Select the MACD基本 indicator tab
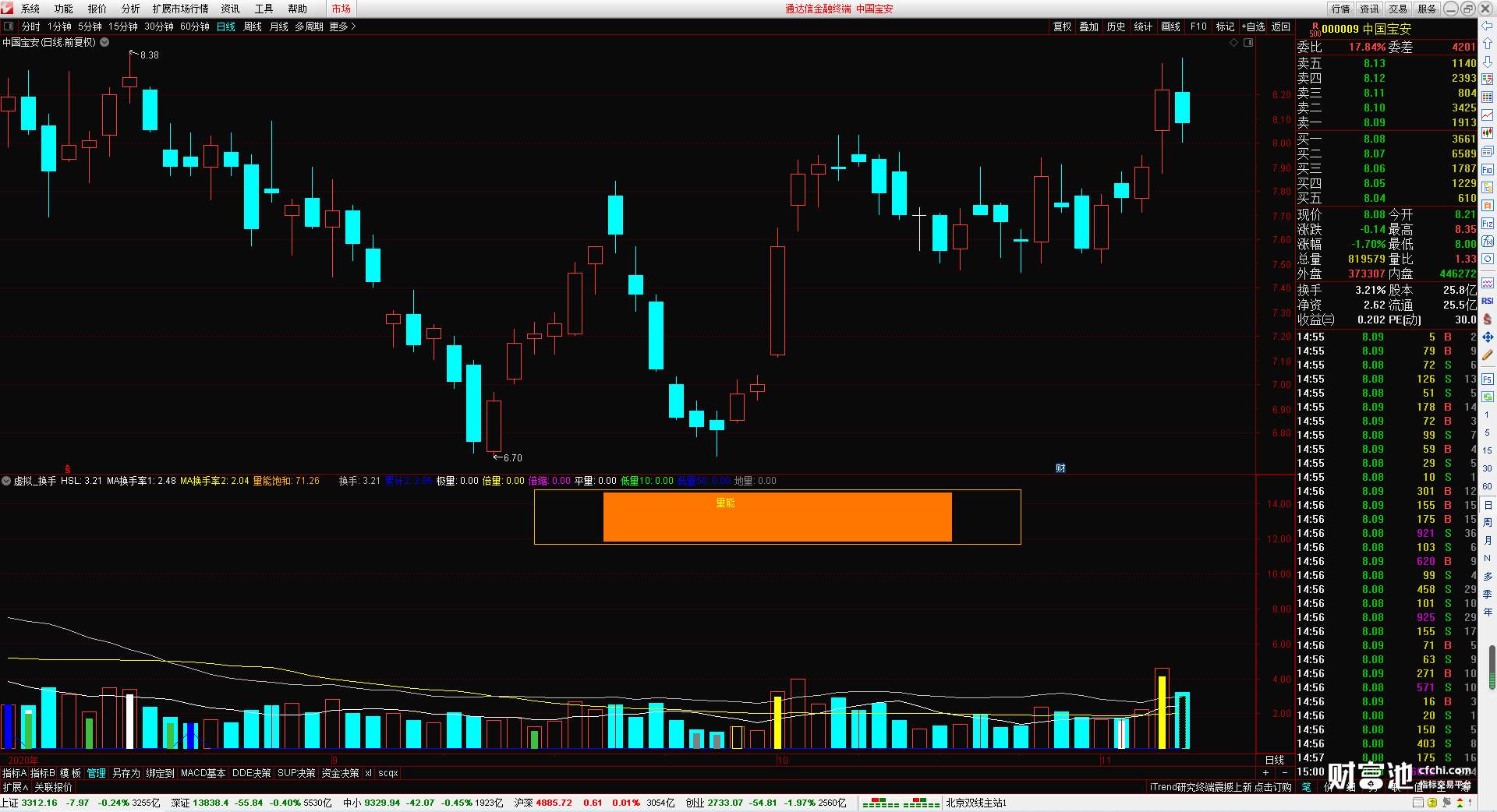1497x812 pixels. coord(203,773)
